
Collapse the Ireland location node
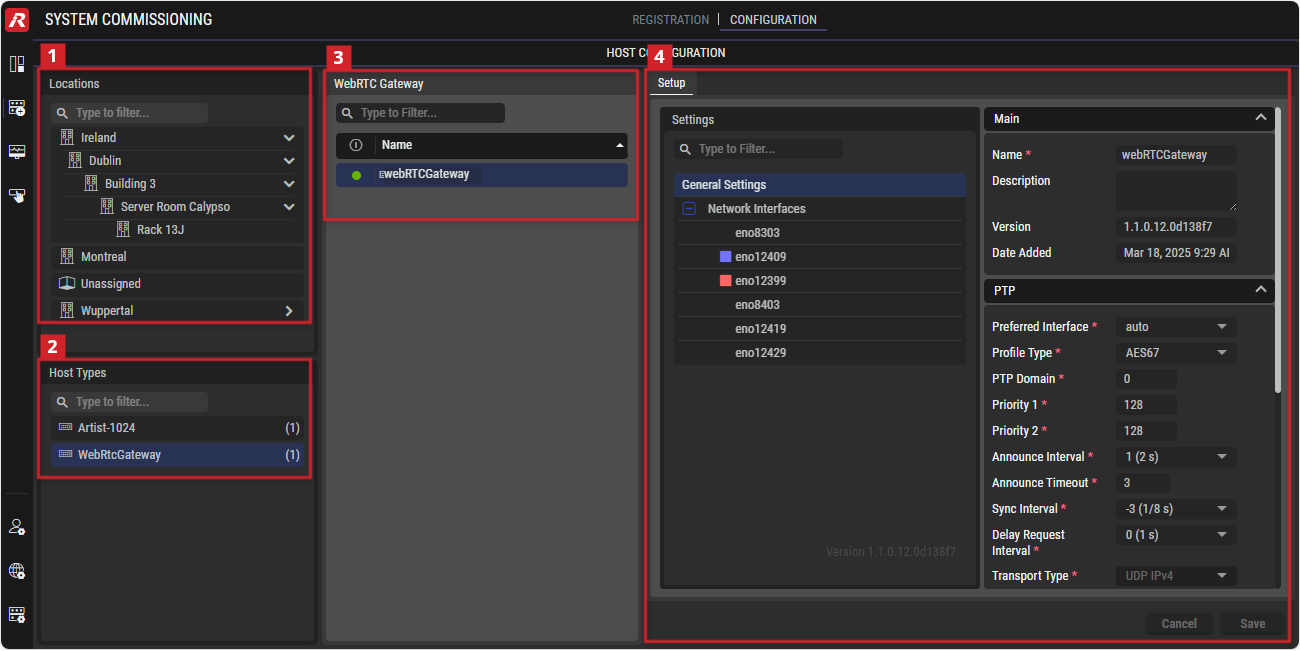[289, 137]
